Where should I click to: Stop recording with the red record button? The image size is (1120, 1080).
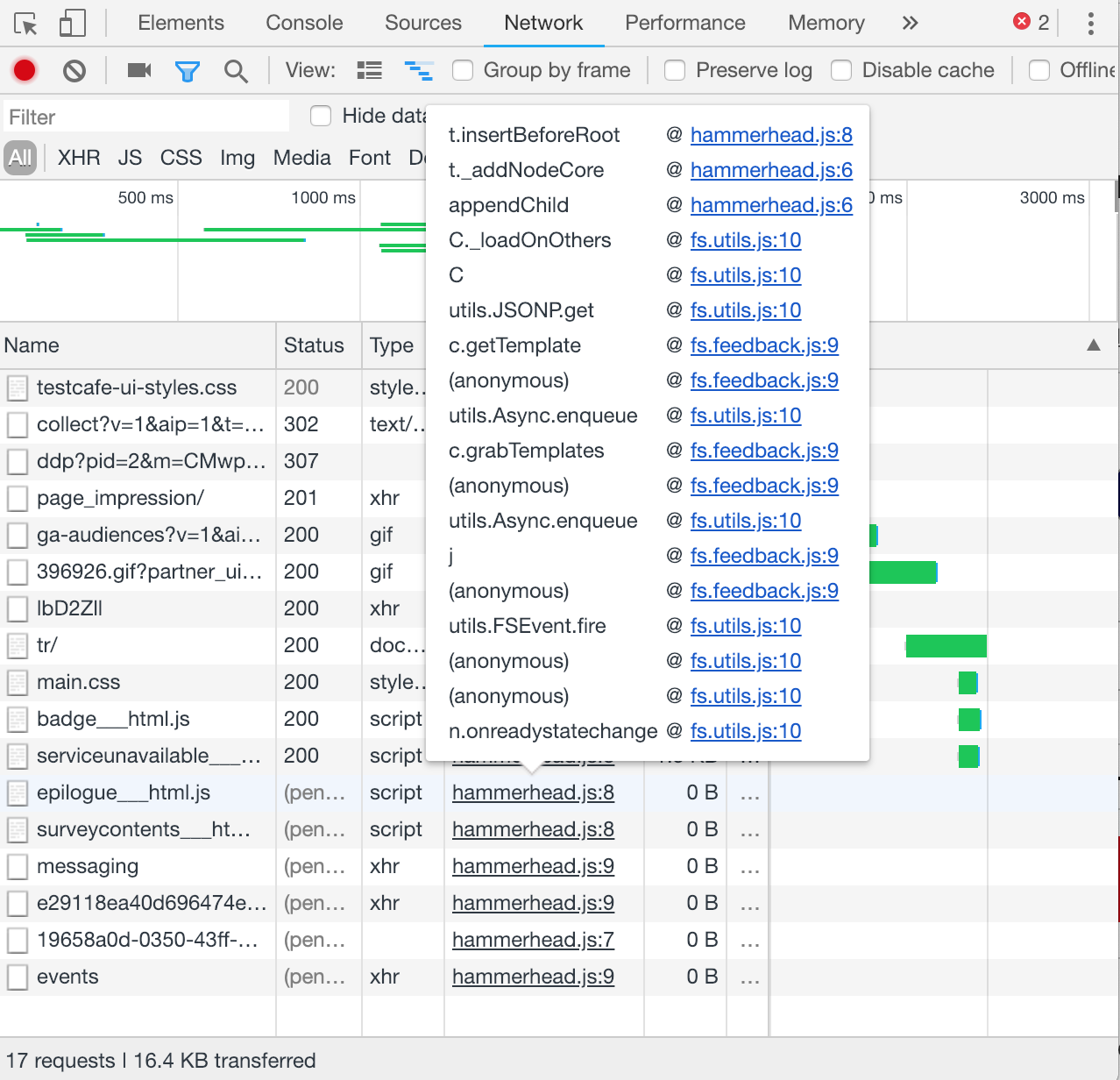pyautogui.click(x=25, y=70)
